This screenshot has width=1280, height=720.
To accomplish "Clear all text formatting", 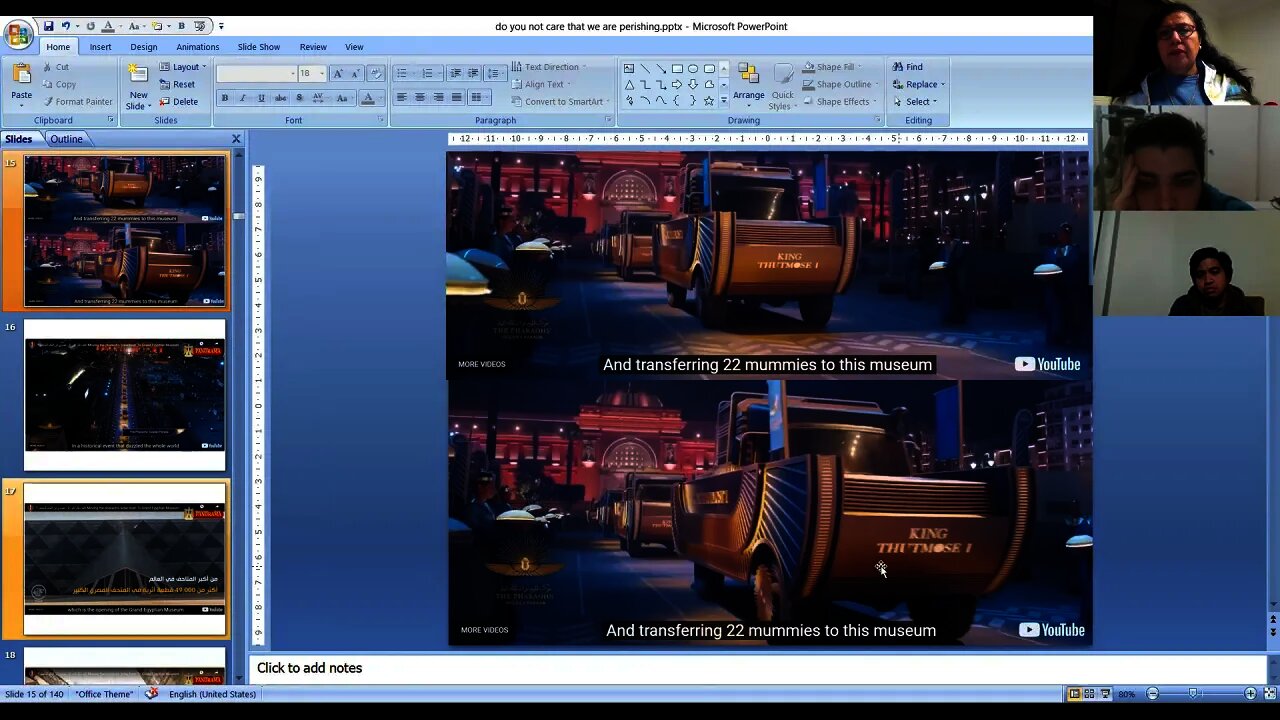I will click(376, 74).
